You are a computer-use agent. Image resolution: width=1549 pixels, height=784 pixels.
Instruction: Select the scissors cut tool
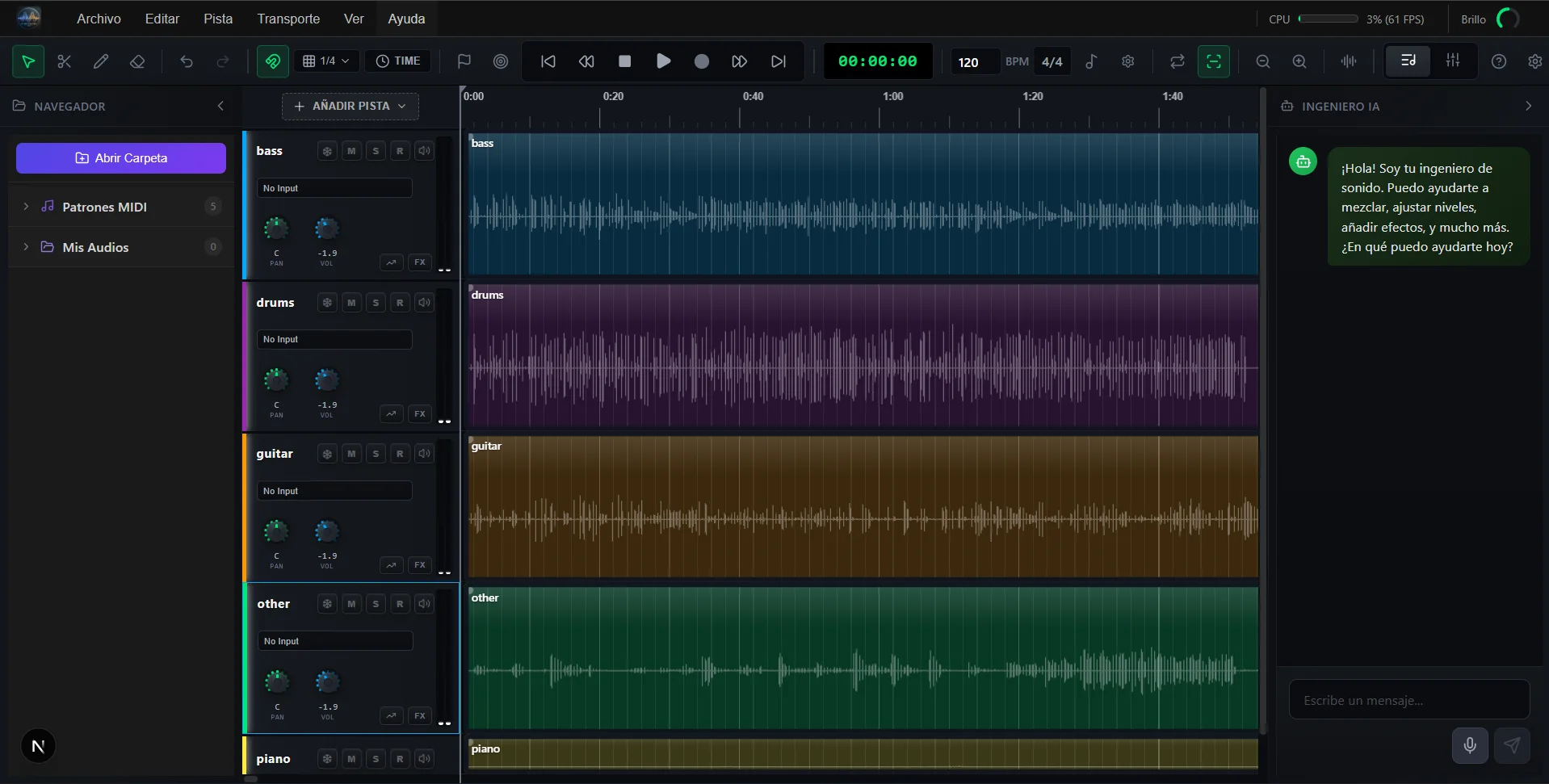coord(65,61)
